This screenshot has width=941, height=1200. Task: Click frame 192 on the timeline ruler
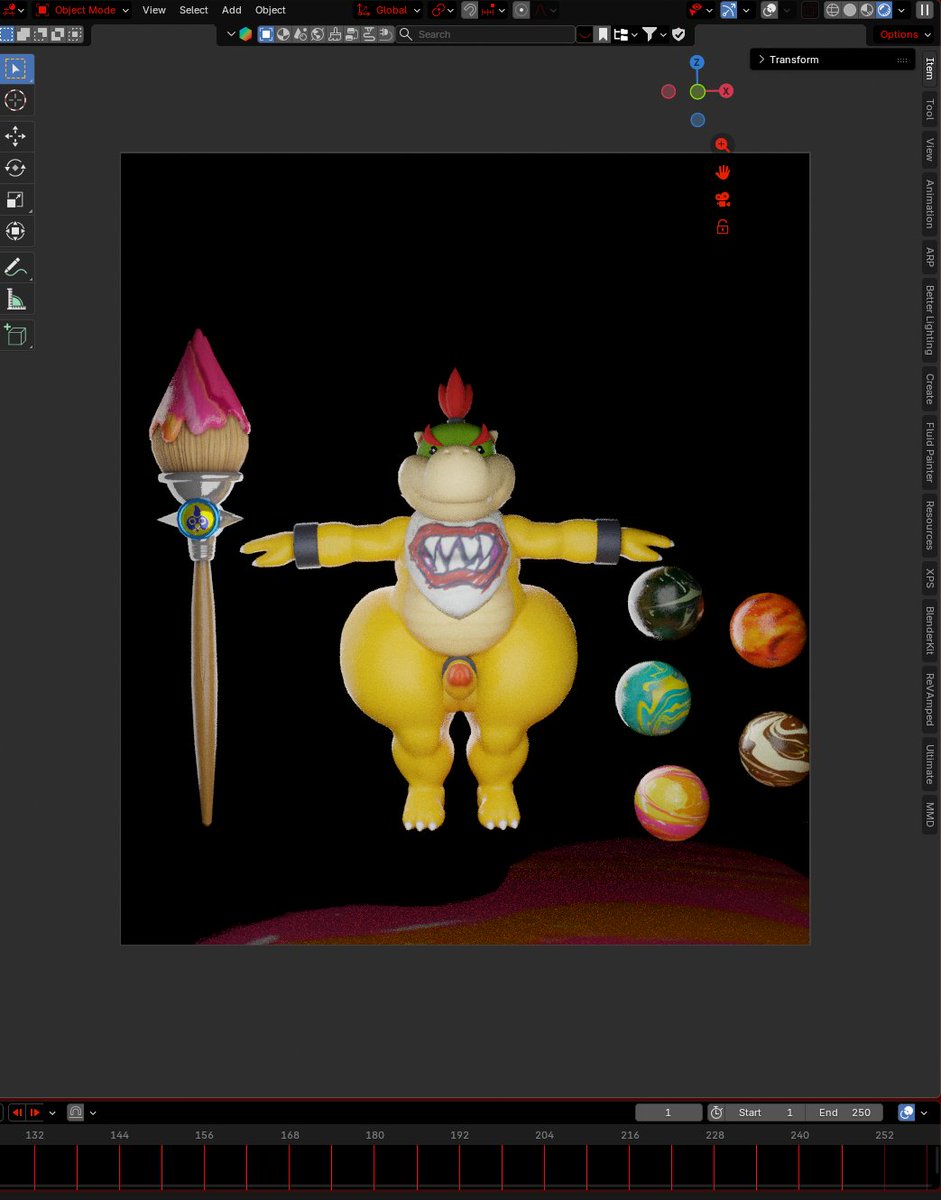pos(459,1135)
